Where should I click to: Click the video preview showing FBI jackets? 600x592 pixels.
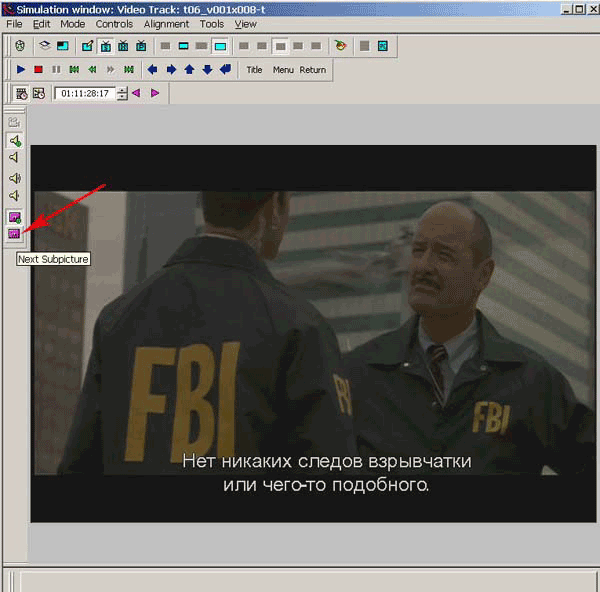pos(313,333)
